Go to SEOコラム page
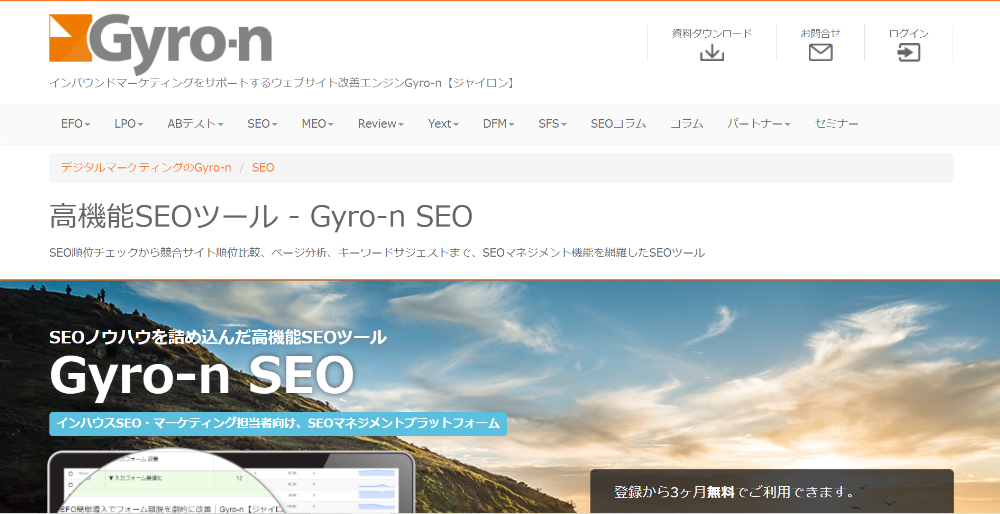This screenshot has width=1000, height=514. click(x=618, y=124)
